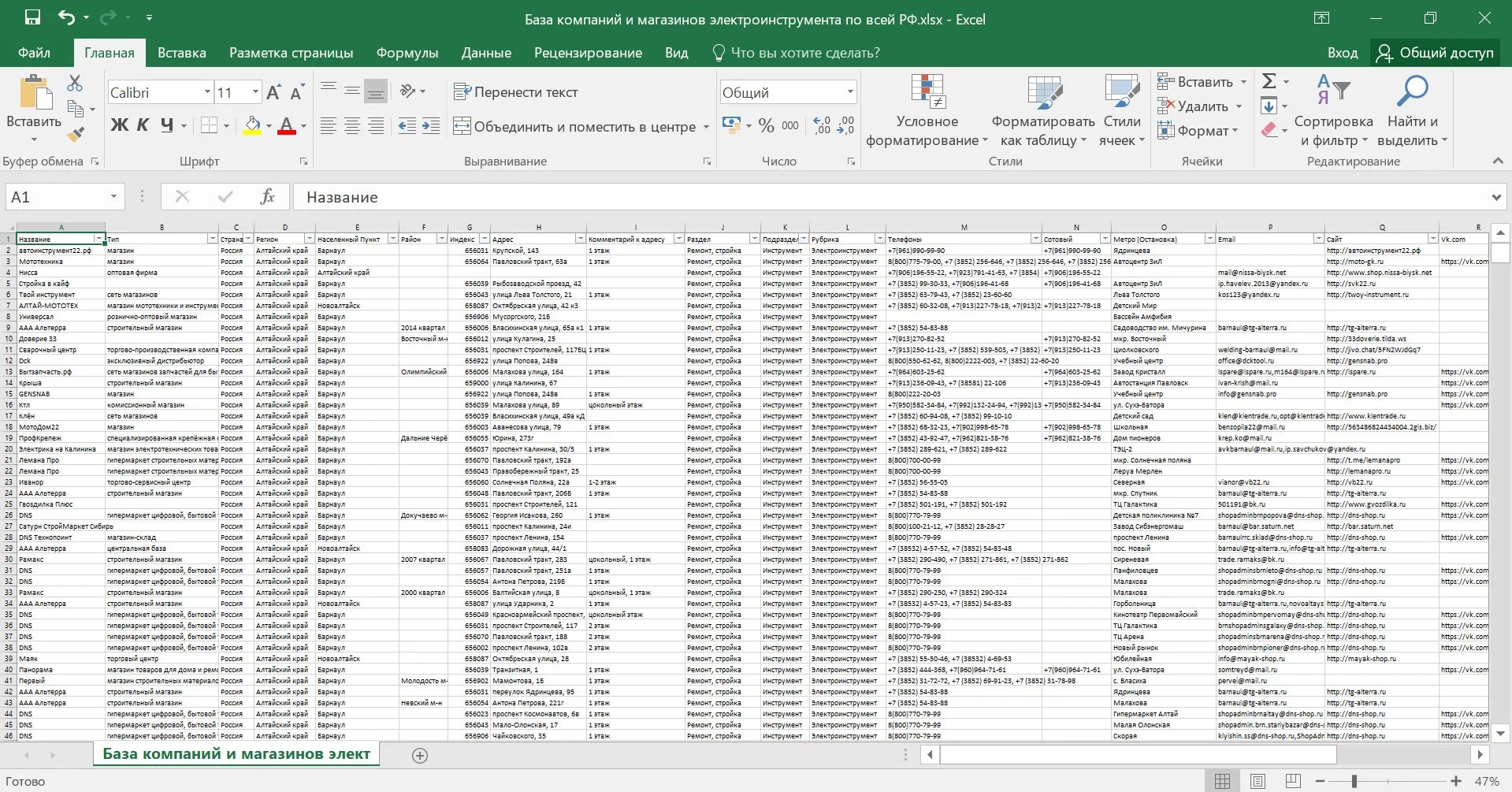Click Insert Function fx icon
The width and height of the screenshot is (1512, 792).
[x=267, y=196]
